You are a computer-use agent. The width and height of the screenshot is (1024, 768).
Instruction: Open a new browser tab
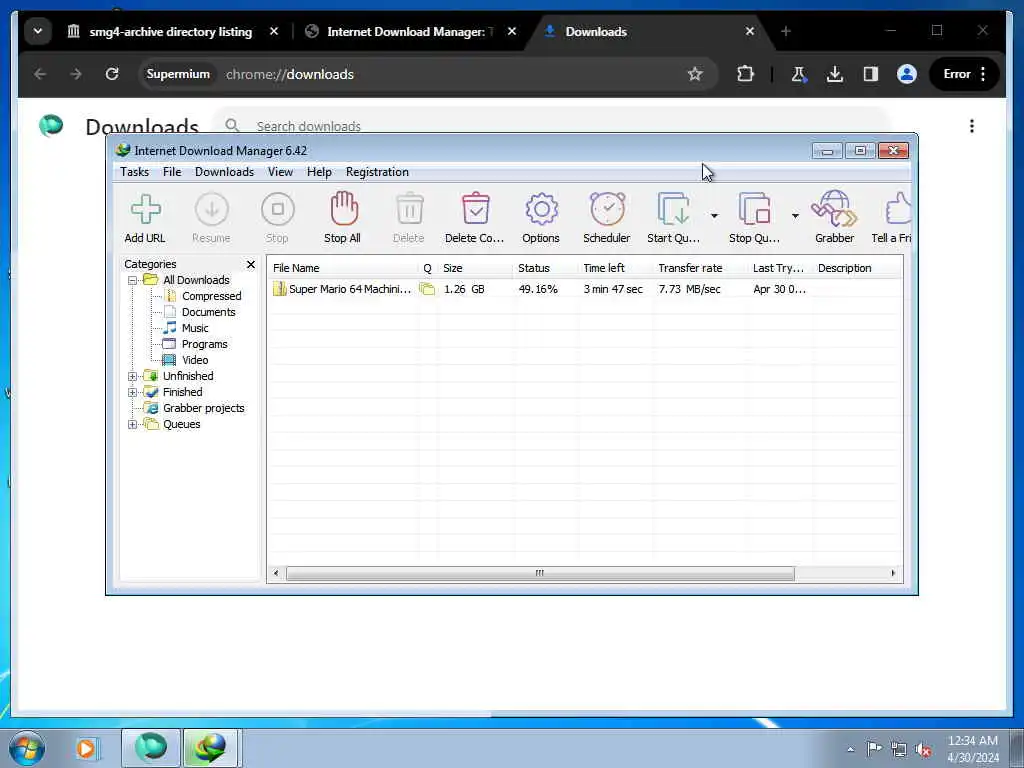[x=786, y=31]
